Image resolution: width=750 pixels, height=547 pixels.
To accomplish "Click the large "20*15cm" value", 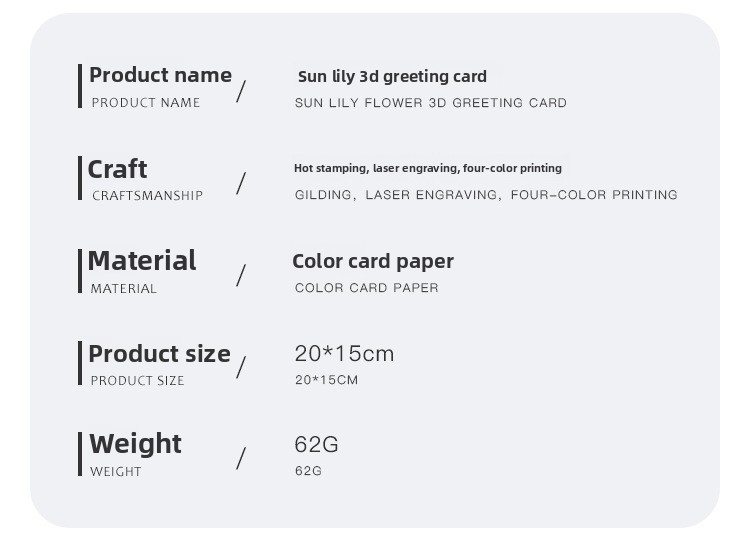I will [x=344, y=354].
